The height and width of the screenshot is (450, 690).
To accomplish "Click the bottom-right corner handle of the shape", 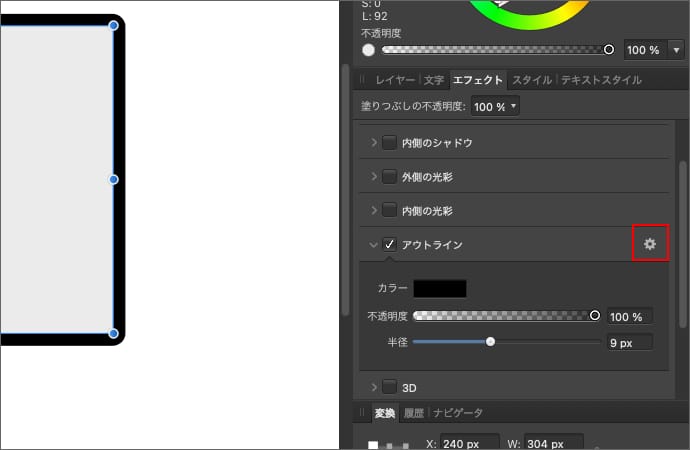I will (x=113, y=333).
